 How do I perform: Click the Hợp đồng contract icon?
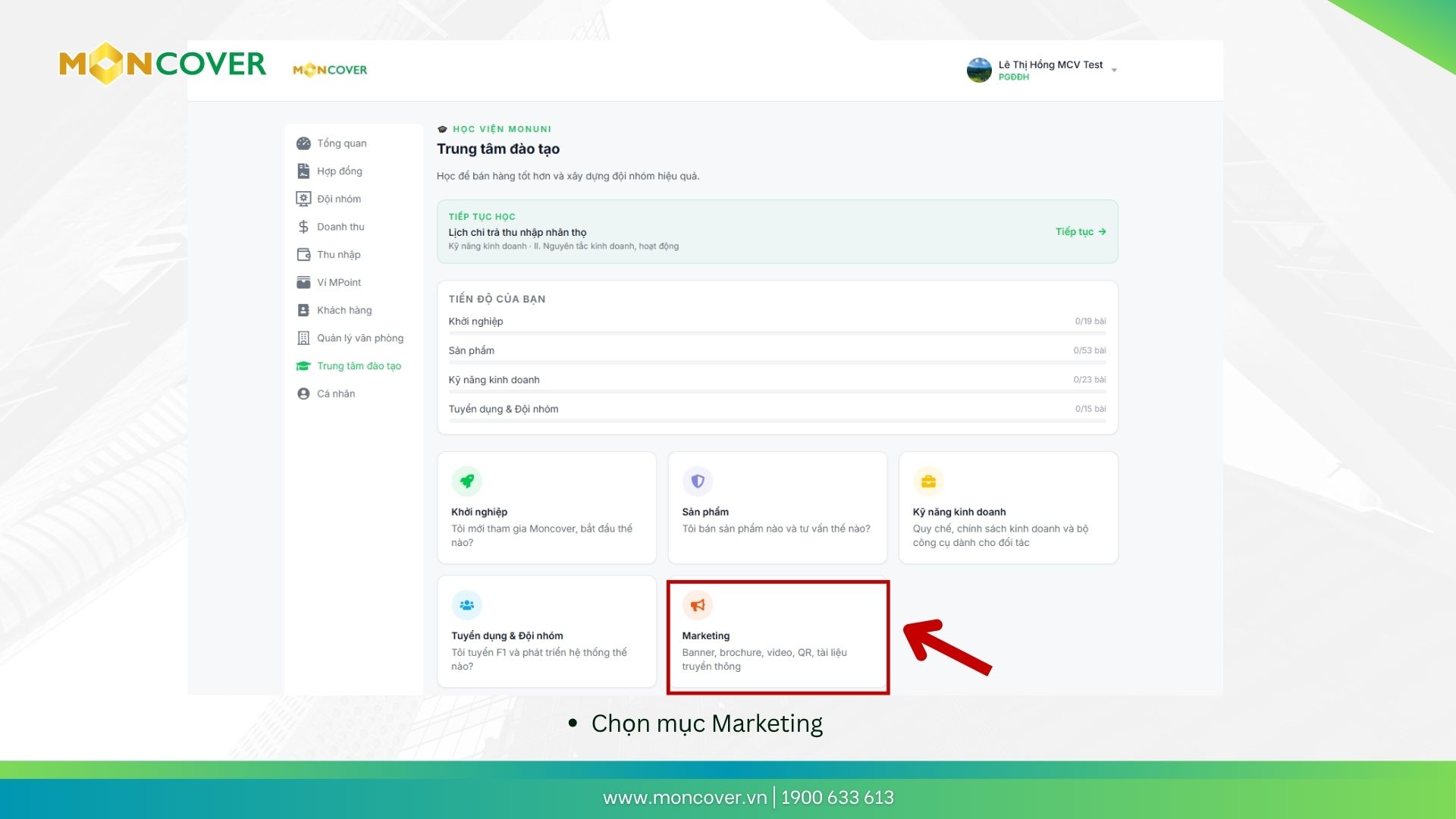pyautogui.click(x=303, y=171)
